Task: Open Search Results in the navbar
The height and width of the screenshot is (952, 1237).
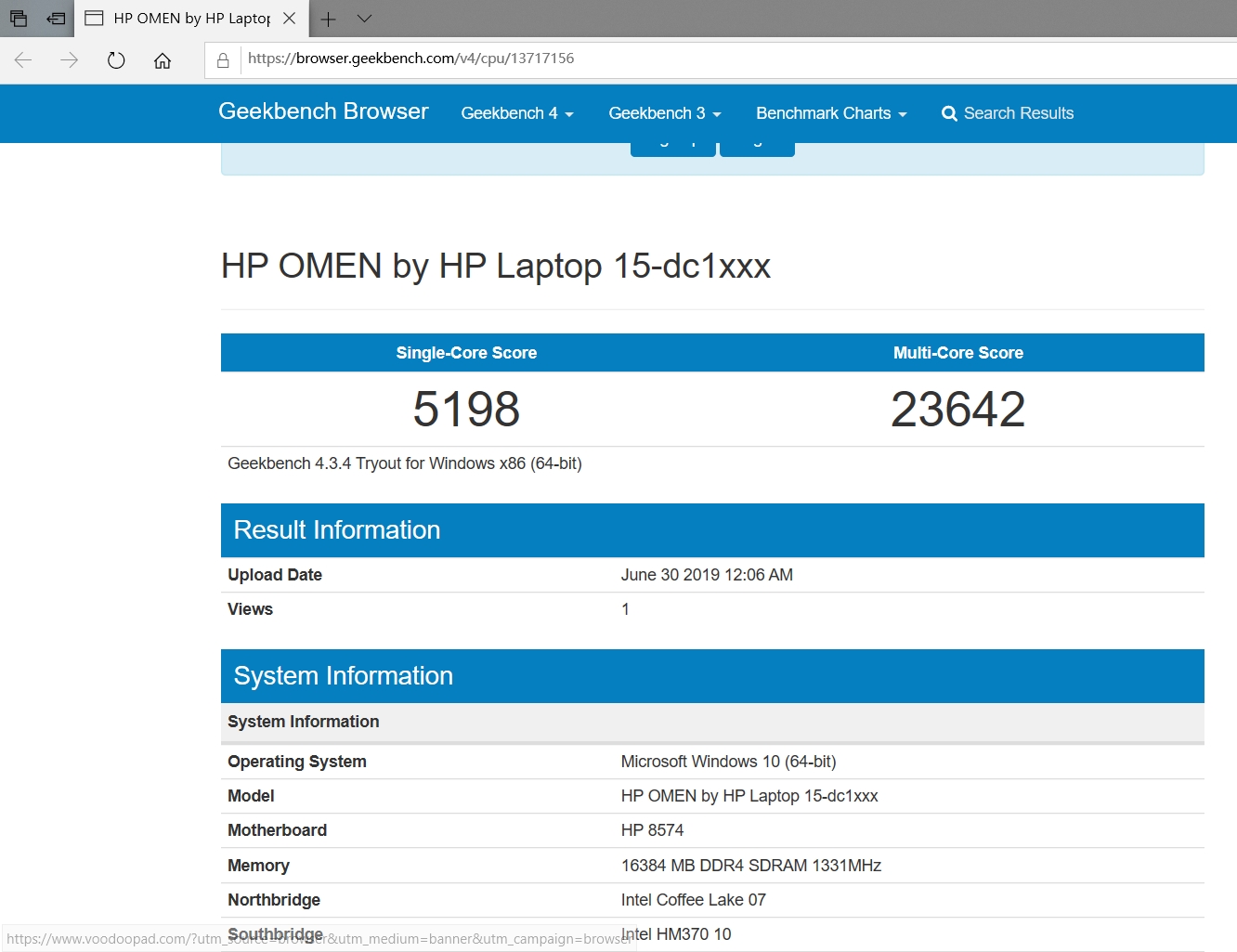Action: [x=1008, y=113]
